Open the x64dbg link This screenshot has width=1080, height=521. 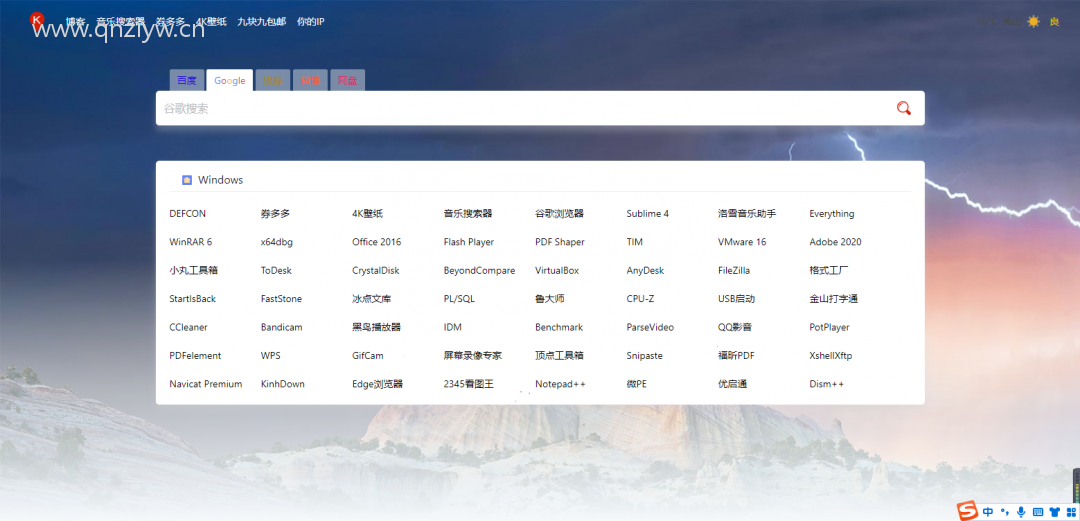277,242
